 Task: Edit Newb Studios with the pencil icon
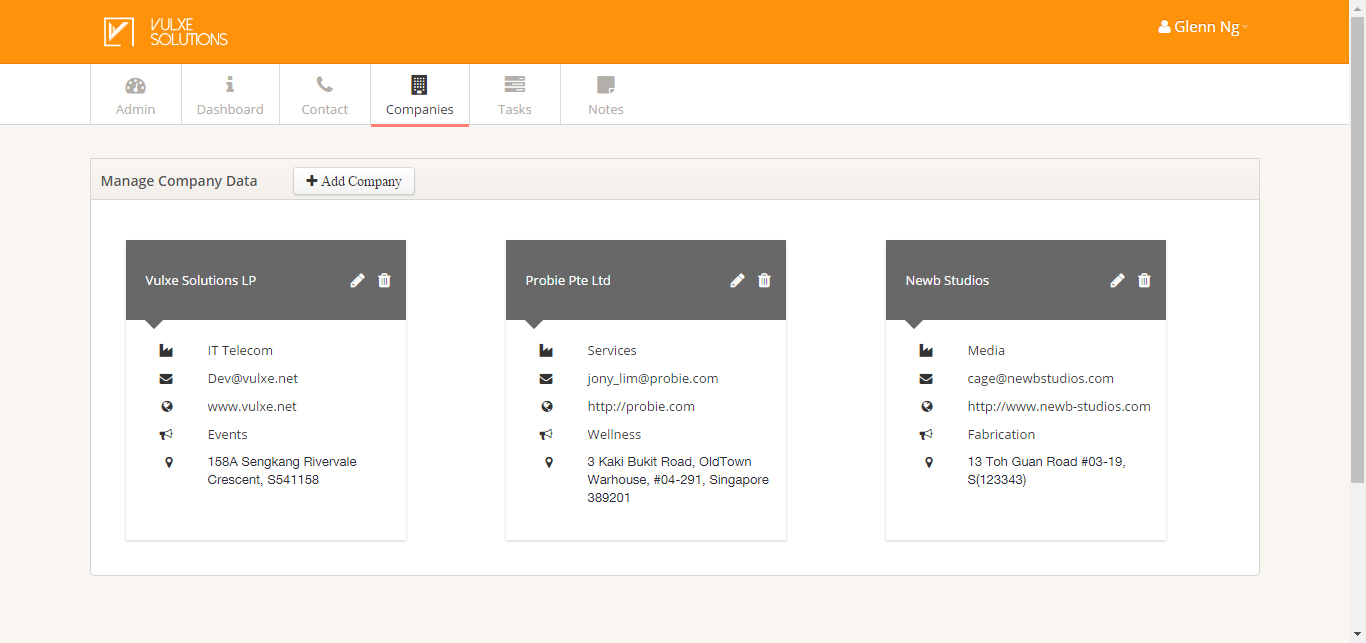pyautogui.click(x=1117, y=281)
